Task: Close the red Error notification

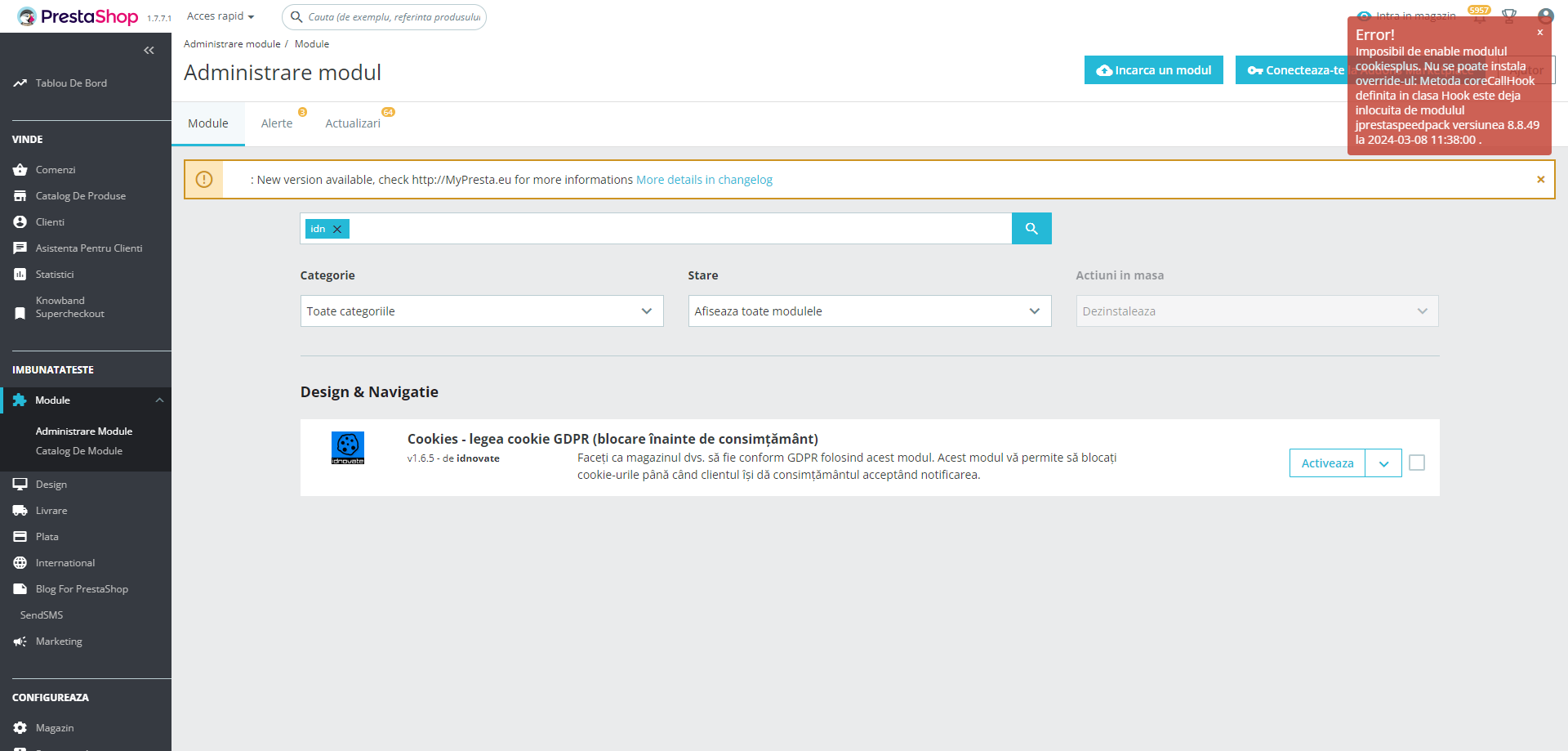Action: click(1540, 33)
